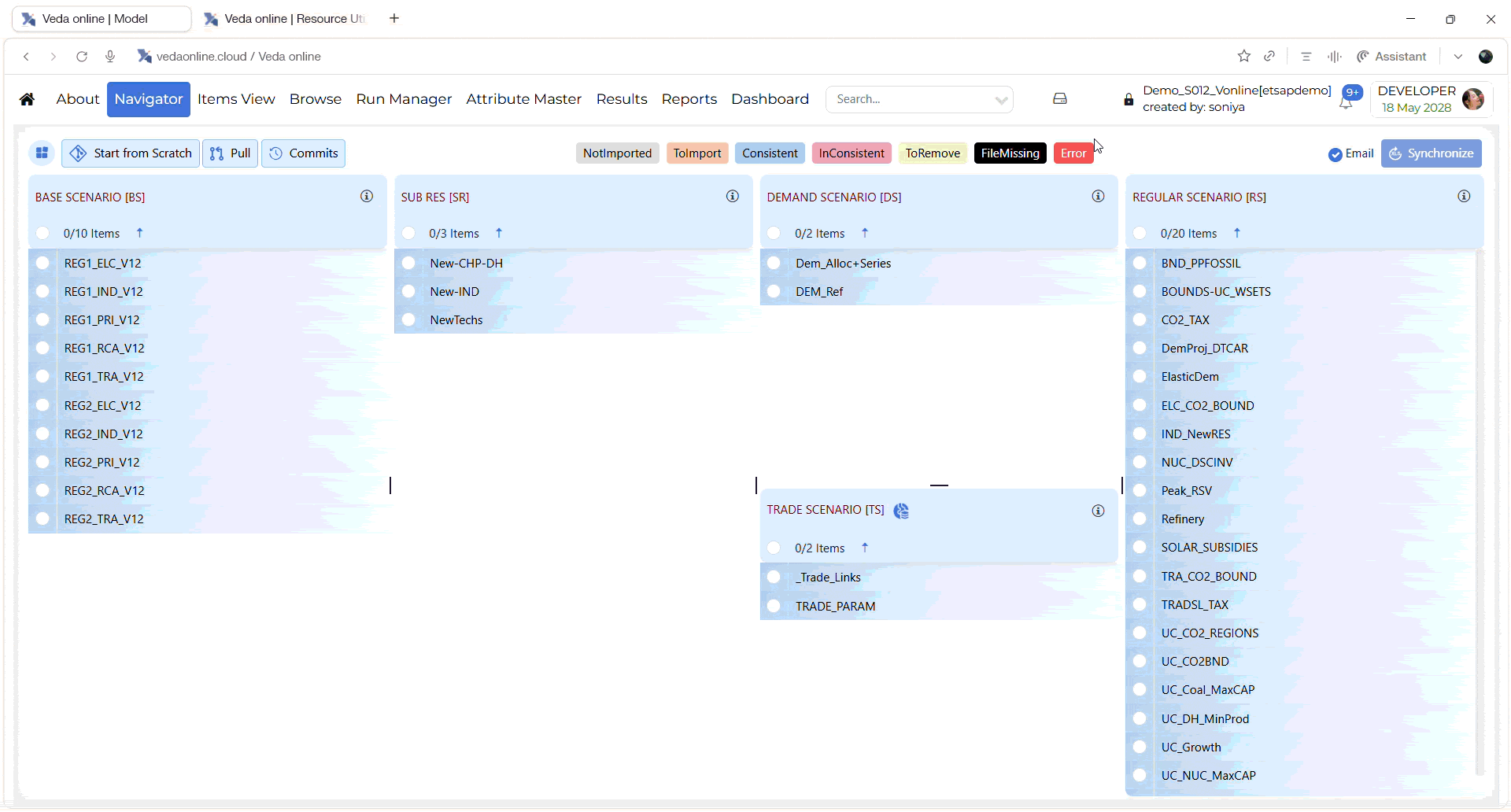Sort Demand Scenario items arrow

pyautogui.click(x=865, y=233)
